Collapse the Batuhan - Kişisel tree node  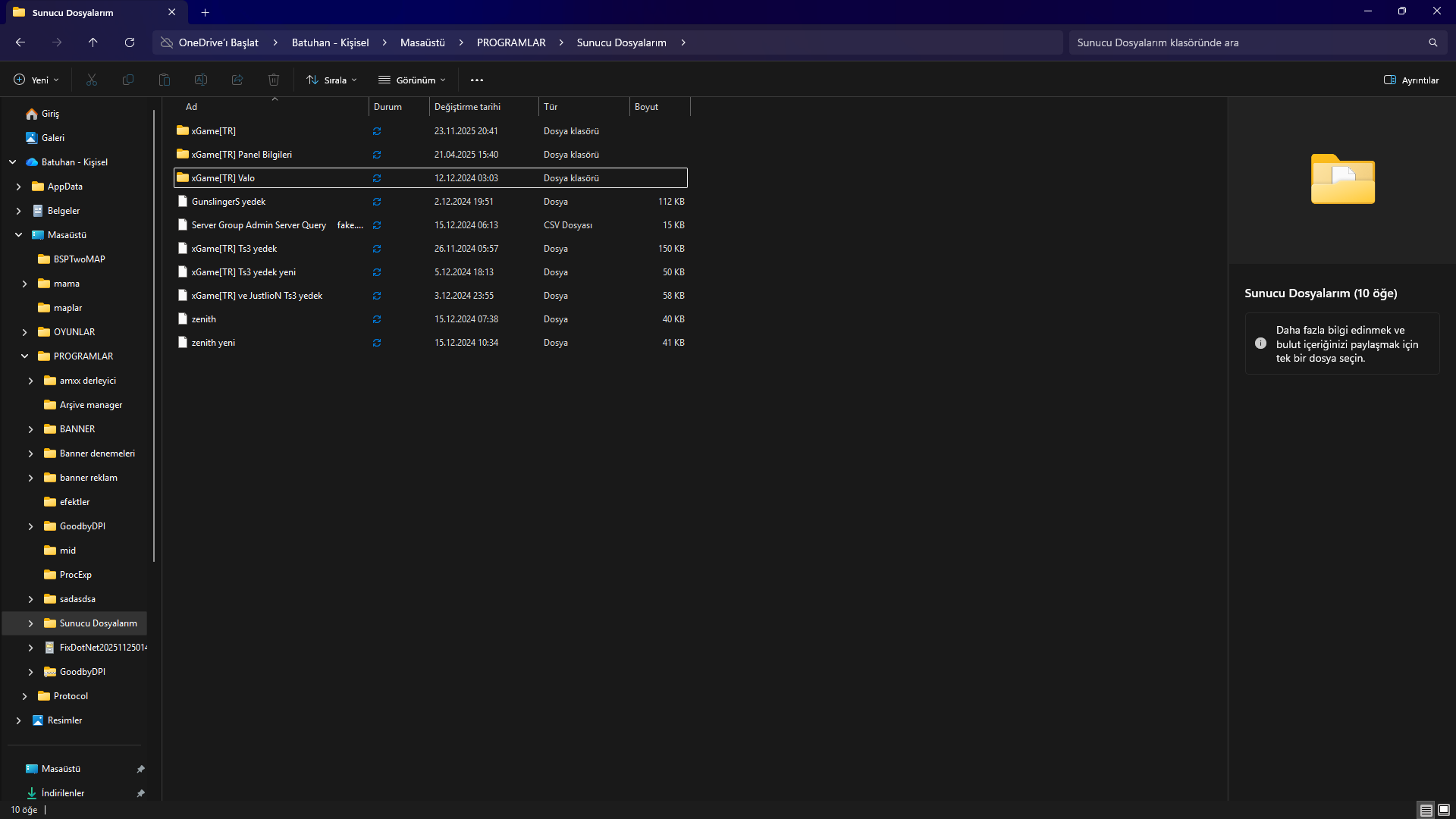tap(13, 162)
